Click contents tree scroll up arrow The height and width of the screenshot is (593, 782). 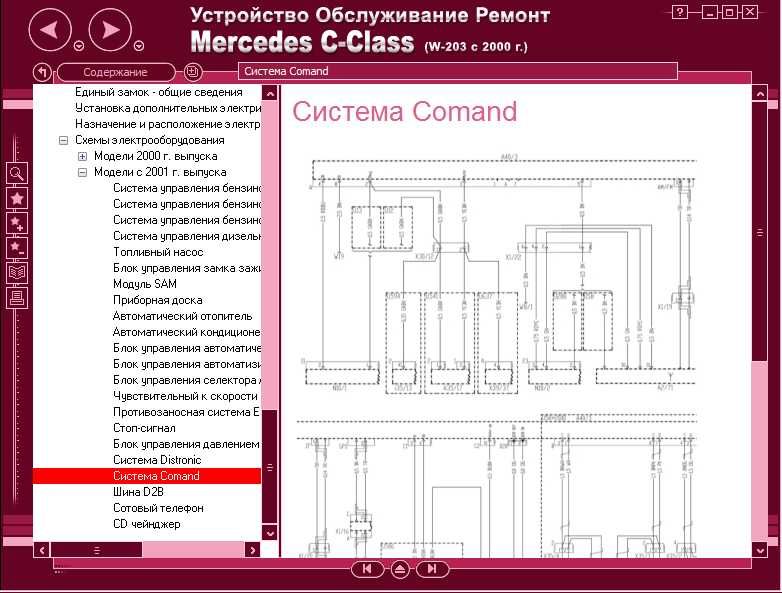click(270, 93)
